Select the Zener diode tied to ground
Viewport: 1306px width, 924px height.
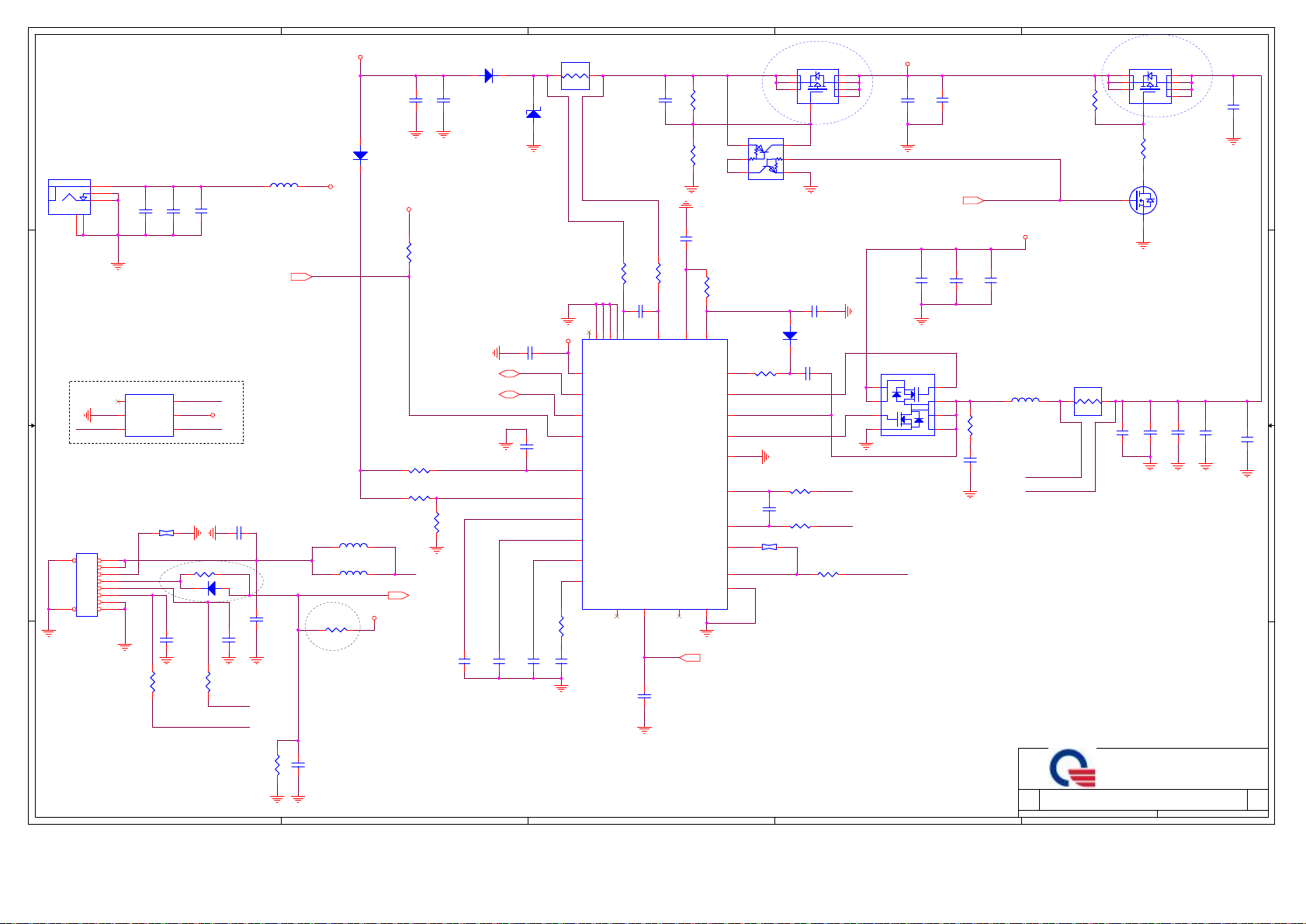point(533,114)
